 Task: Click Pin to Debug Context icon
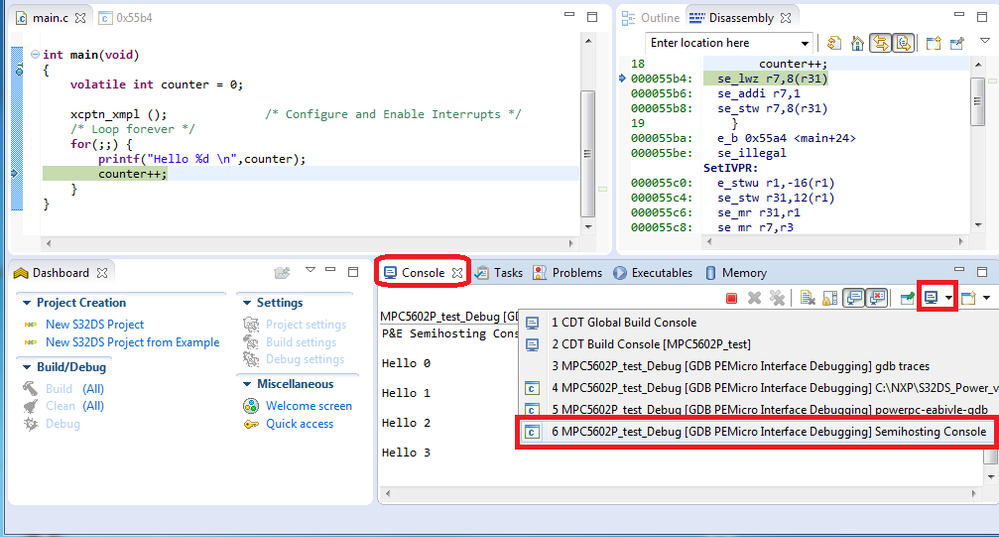(957, 43)
